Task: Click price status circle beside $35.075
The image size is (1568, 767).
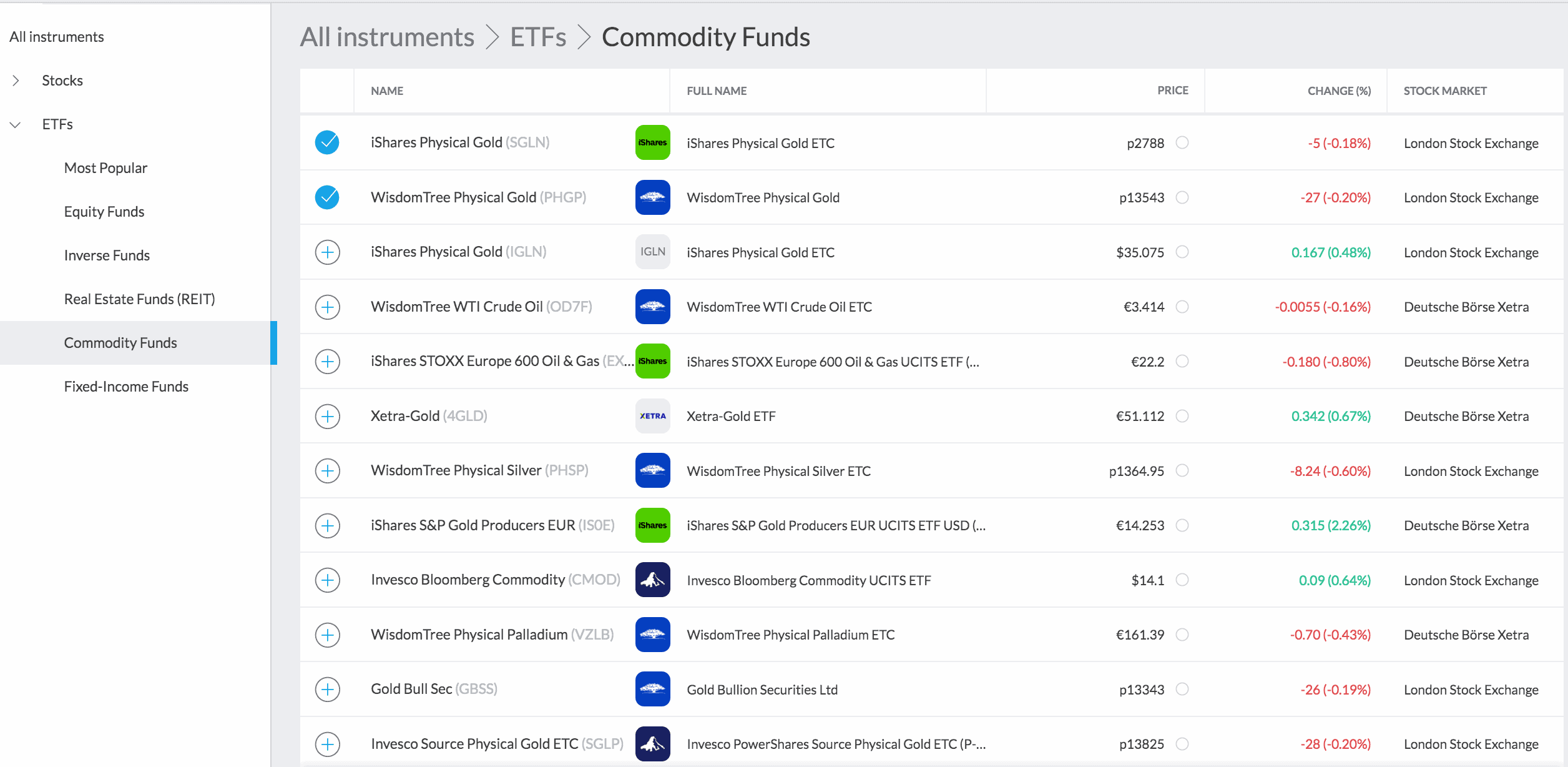Action: pyautogui.click(x=1182, y=252)
